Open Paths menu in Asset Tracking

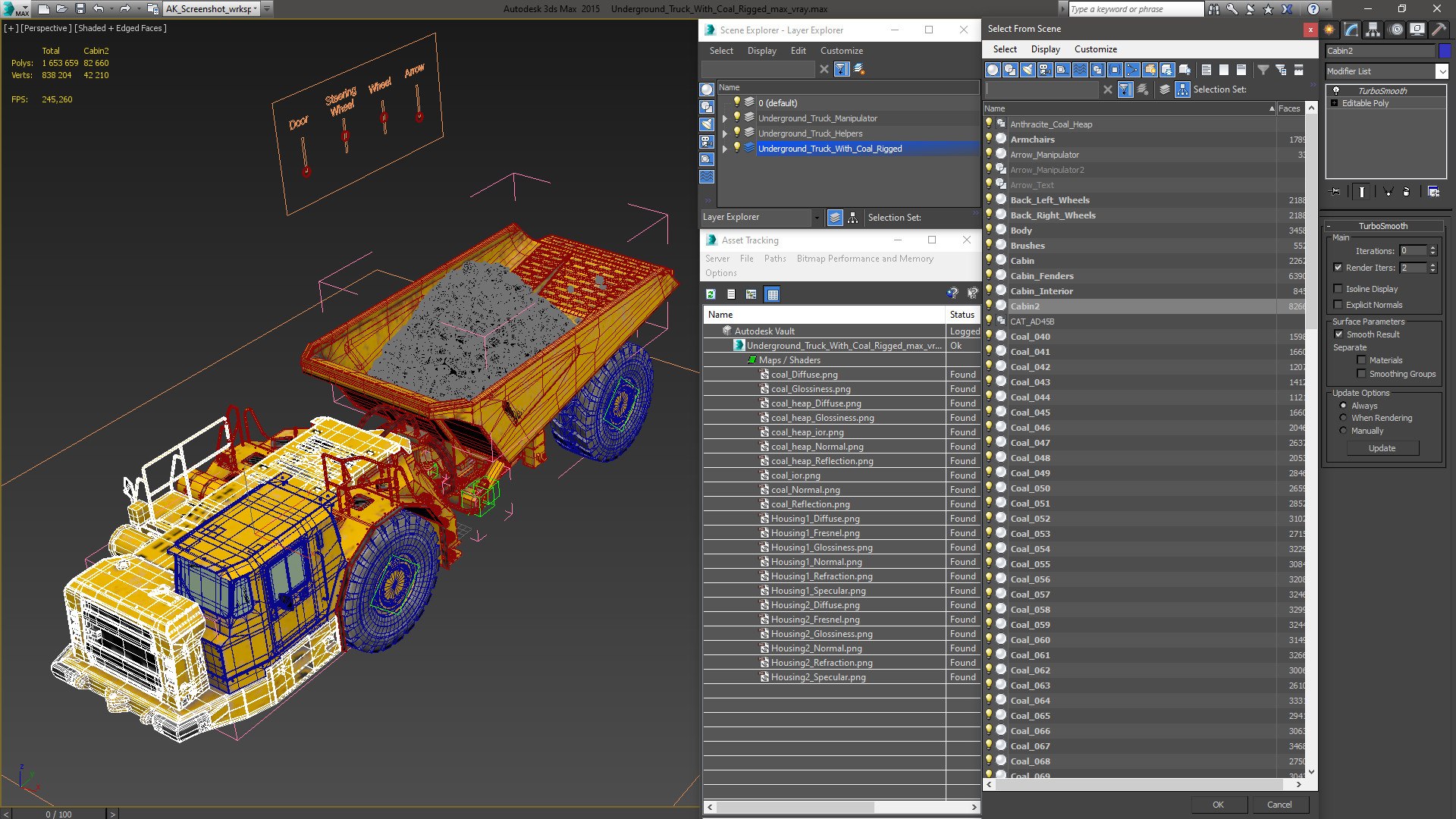coord(774,259)
